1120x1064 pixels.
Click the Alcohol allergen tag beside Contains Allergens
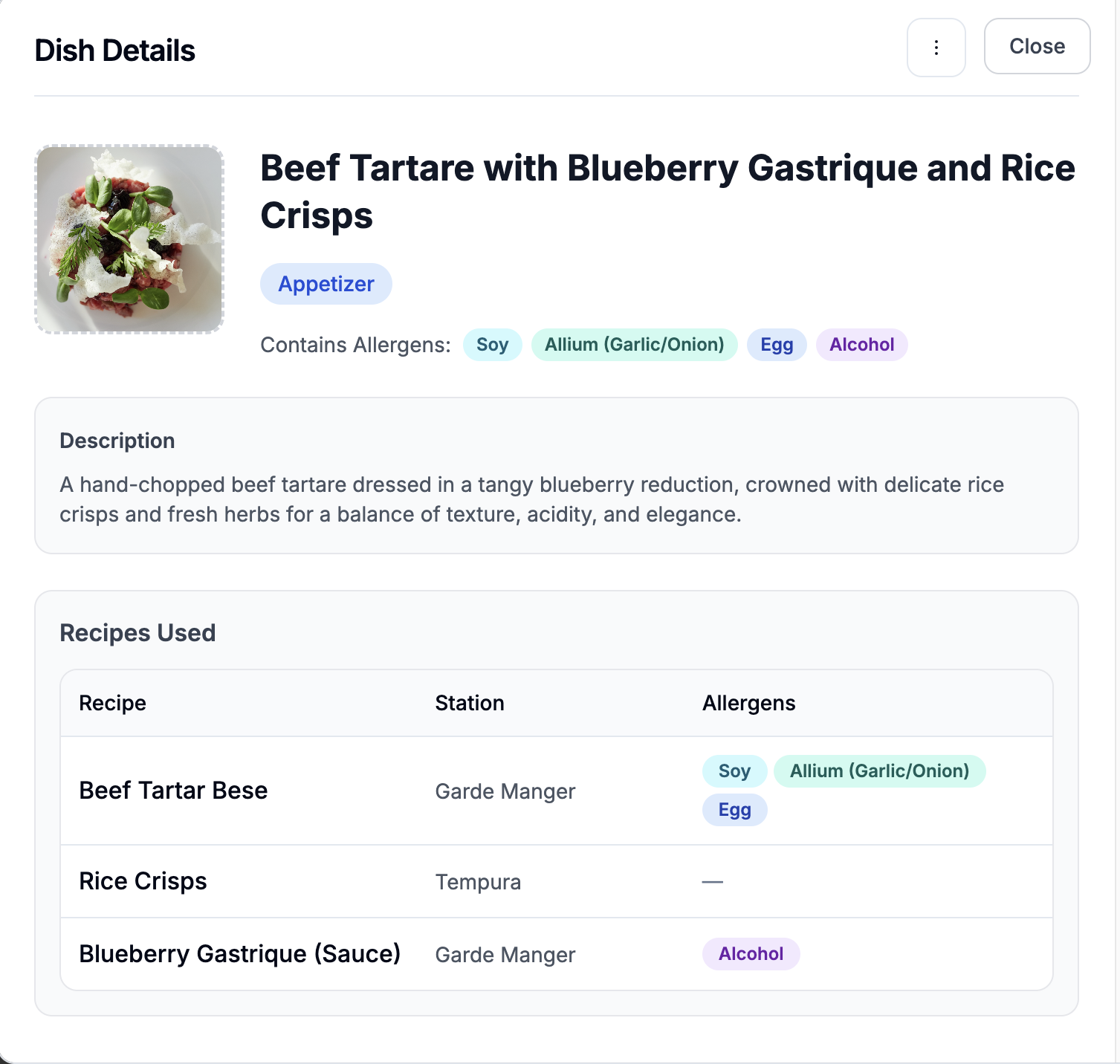point(861,345)
